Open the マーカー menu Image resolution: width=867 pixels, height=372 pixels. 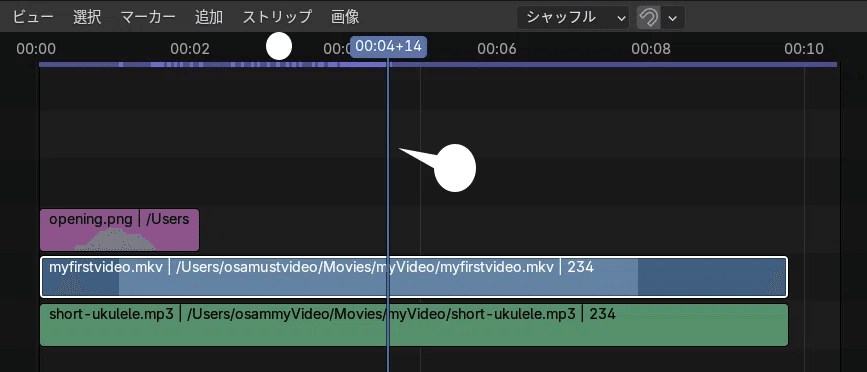tap(148, 17)
